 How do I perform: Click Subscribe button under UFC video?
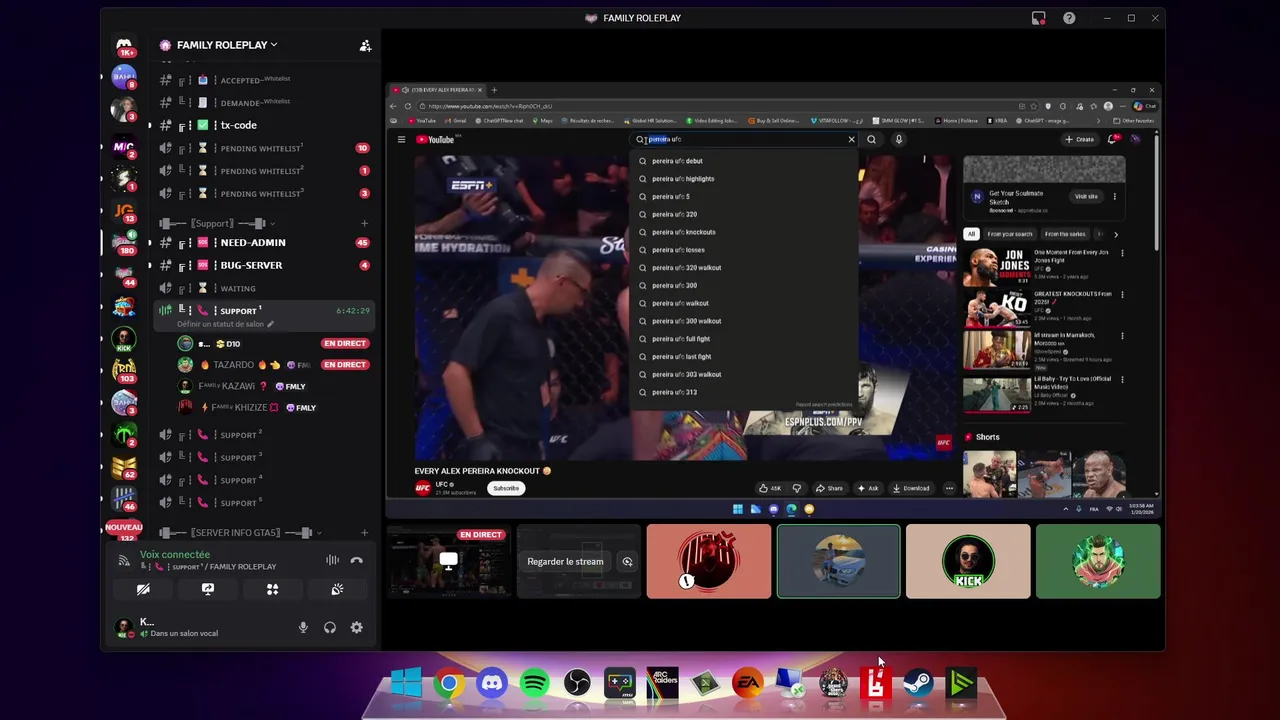(506, 488)
